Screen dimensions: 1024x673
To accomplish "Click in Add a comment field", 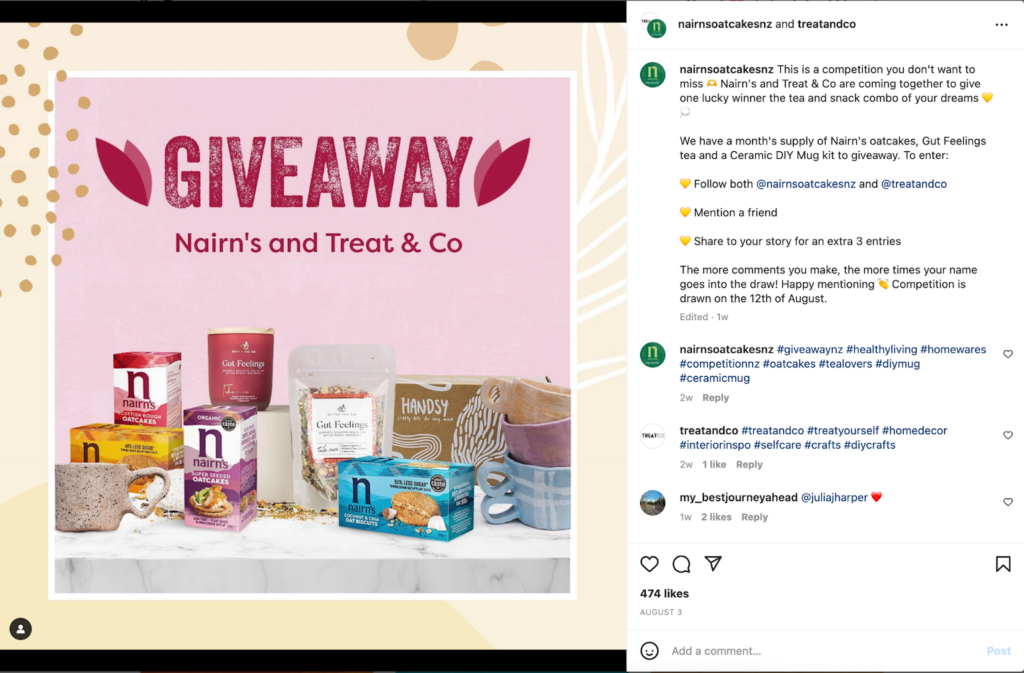I will [x=823, y=651].
